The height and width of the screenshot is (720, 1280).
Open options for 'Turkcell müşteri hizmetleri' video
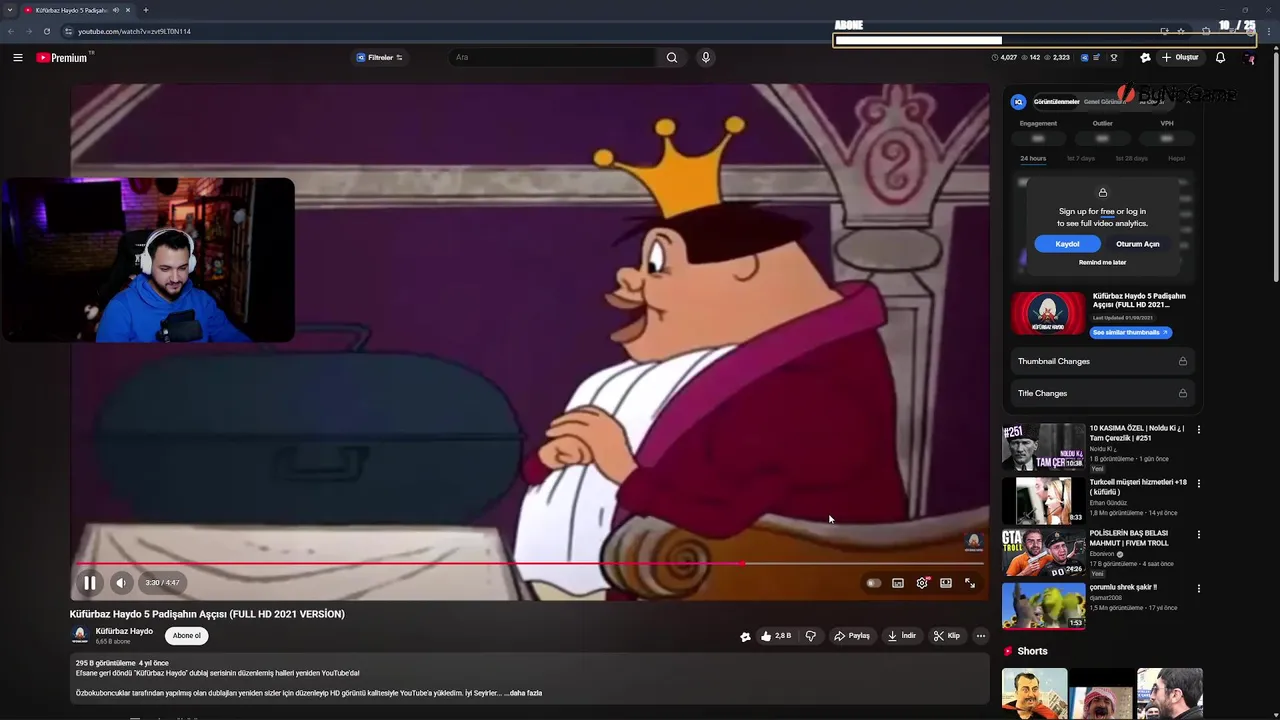(x=1199, y=483)
